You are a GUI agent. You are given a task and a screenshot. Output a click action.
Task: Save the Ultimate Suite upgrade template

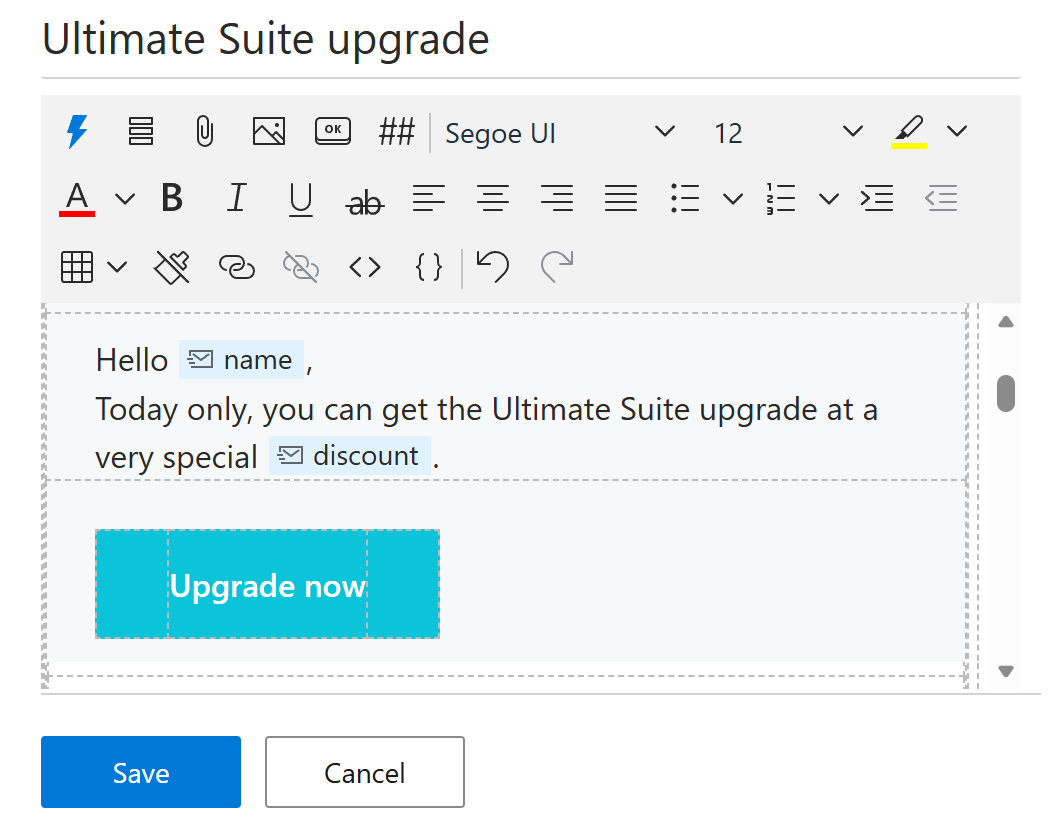[x=140, y=772]
